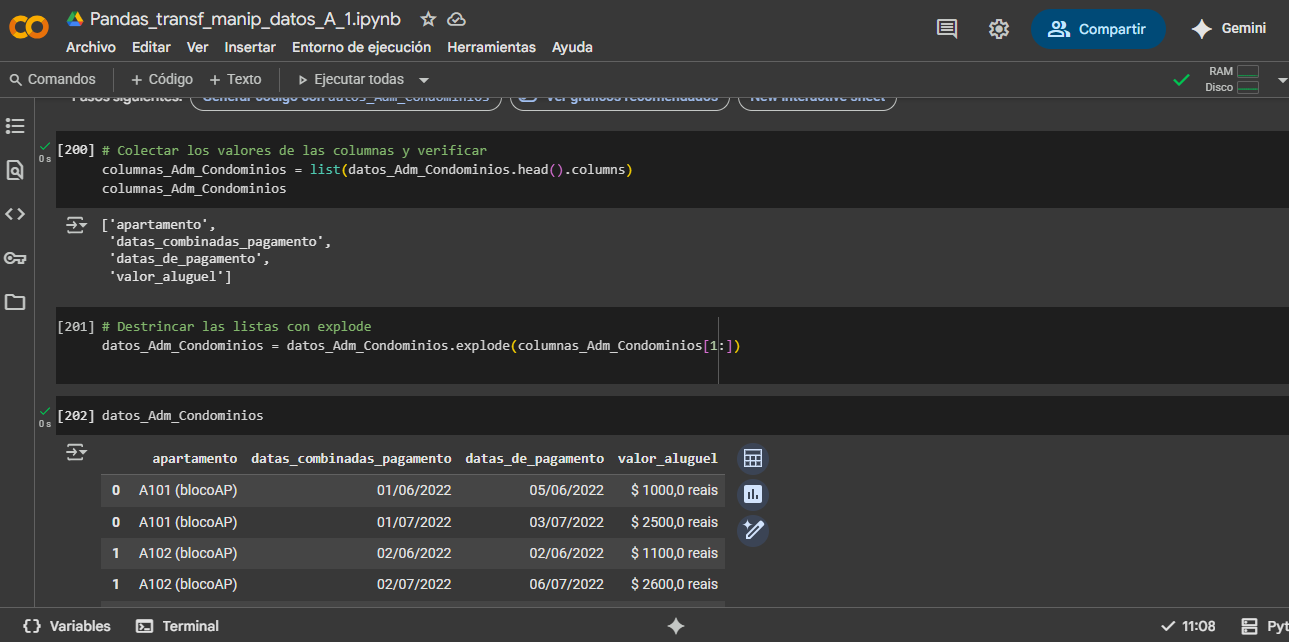Screen dimensions: 1289x642
Task: Click the datos_Adm_Condominios code in cell 202
Action: tap(182, 415)
